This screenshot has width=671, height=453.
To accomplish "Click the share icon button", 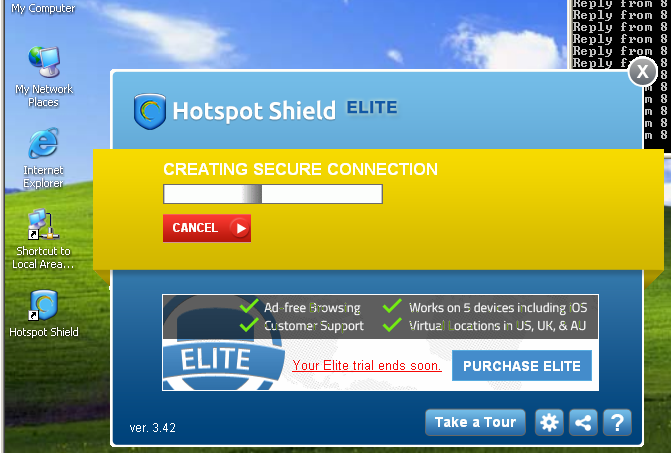I will point(583,423).
